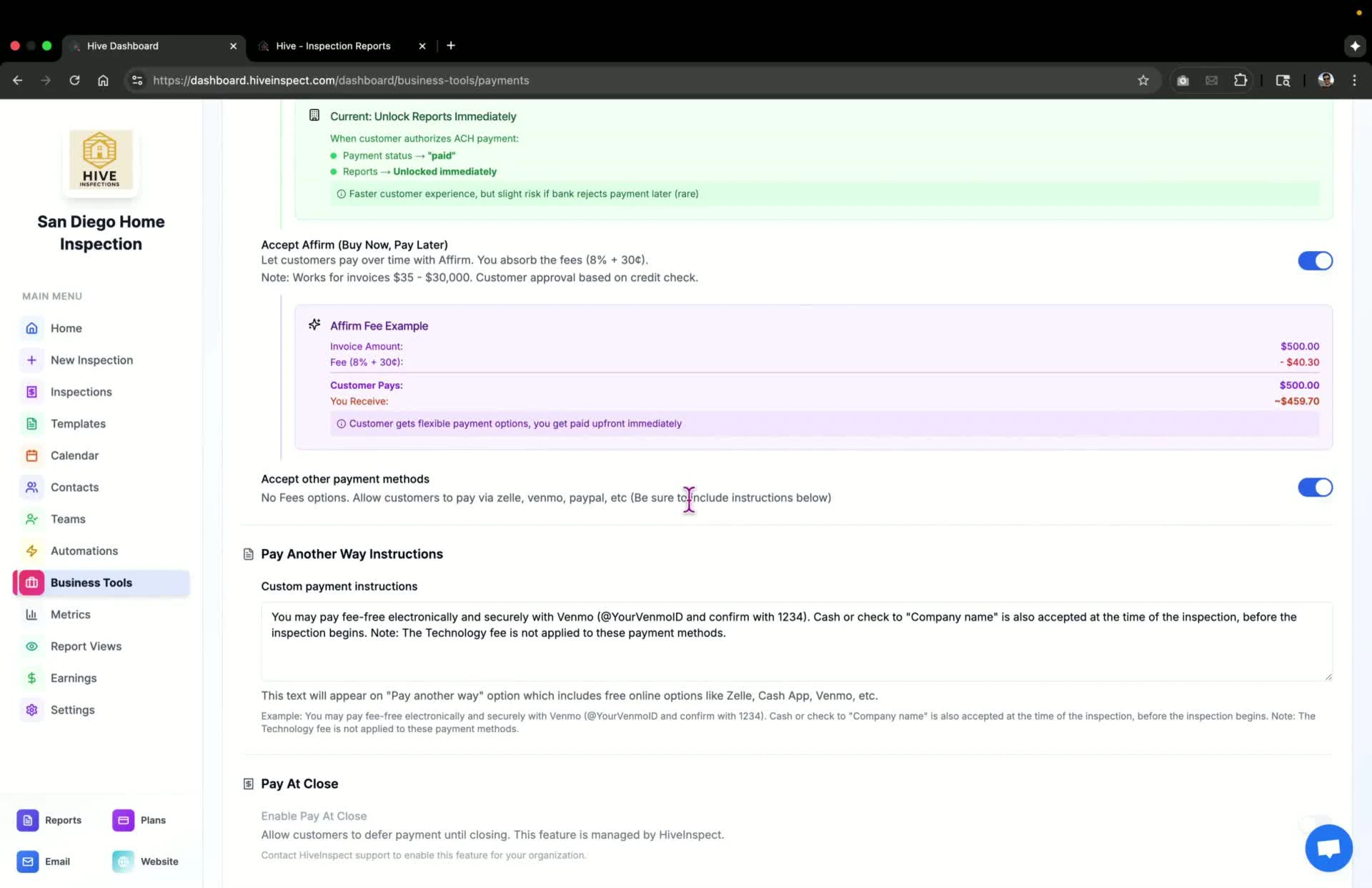Open the browser extensions puzzle icon
Screen dimensions: 1372x888
coord(1241,80)
